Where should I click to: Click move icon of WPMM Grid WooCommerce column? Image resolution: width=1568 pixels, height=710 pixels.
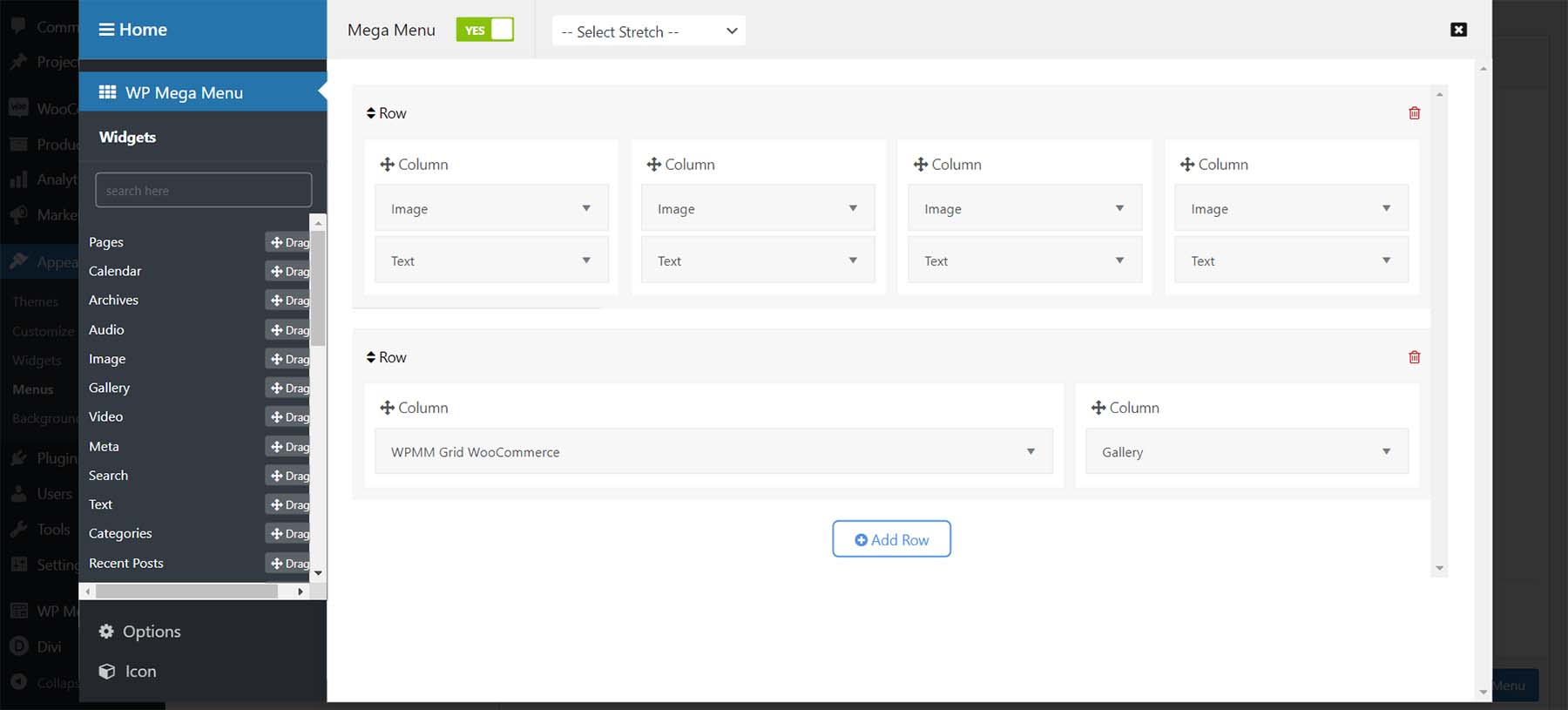pyautogui.click(x=388, y=408)
